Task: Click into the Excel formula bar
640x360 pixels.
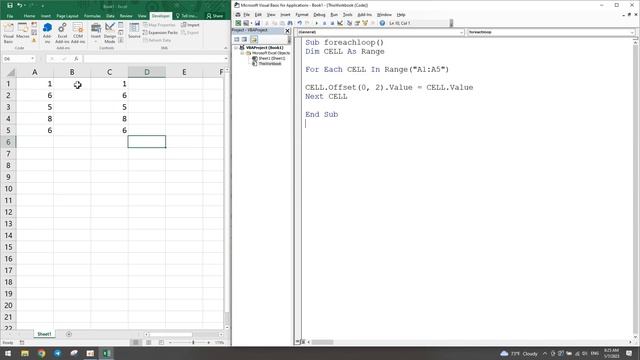Action: pyautogui.click(x=153, y=59)
